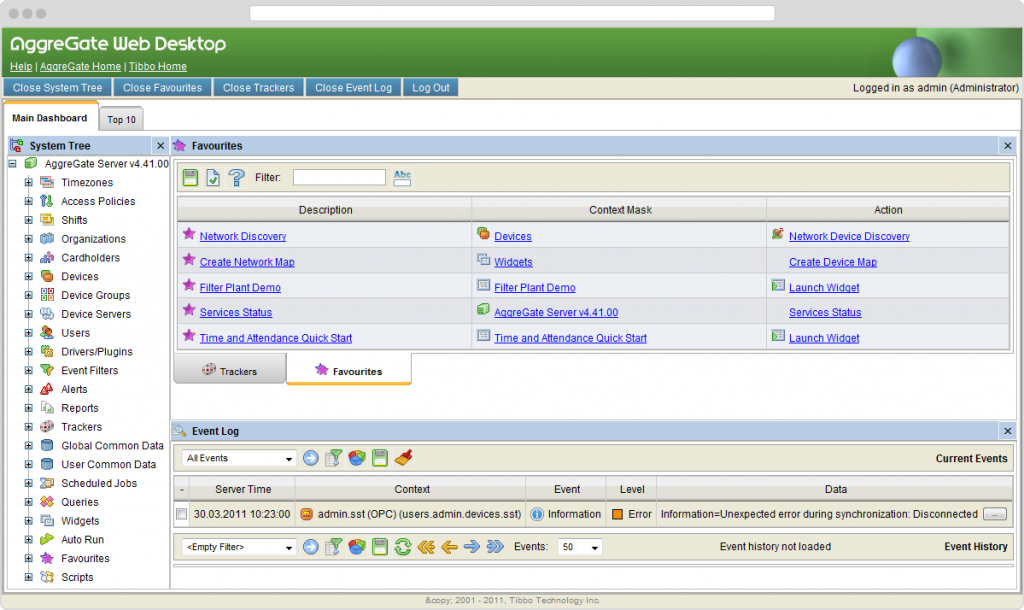
Task: Open the AggreGate Home link
Action: (x=80, y=67)
